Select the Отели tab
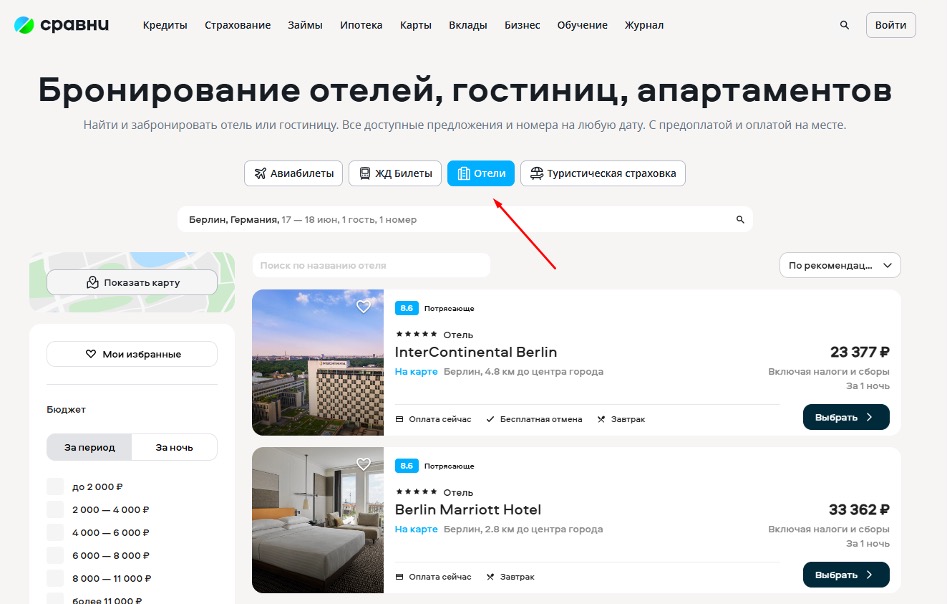948x604 pixels. pyautogui.click(x=481, y=174)
